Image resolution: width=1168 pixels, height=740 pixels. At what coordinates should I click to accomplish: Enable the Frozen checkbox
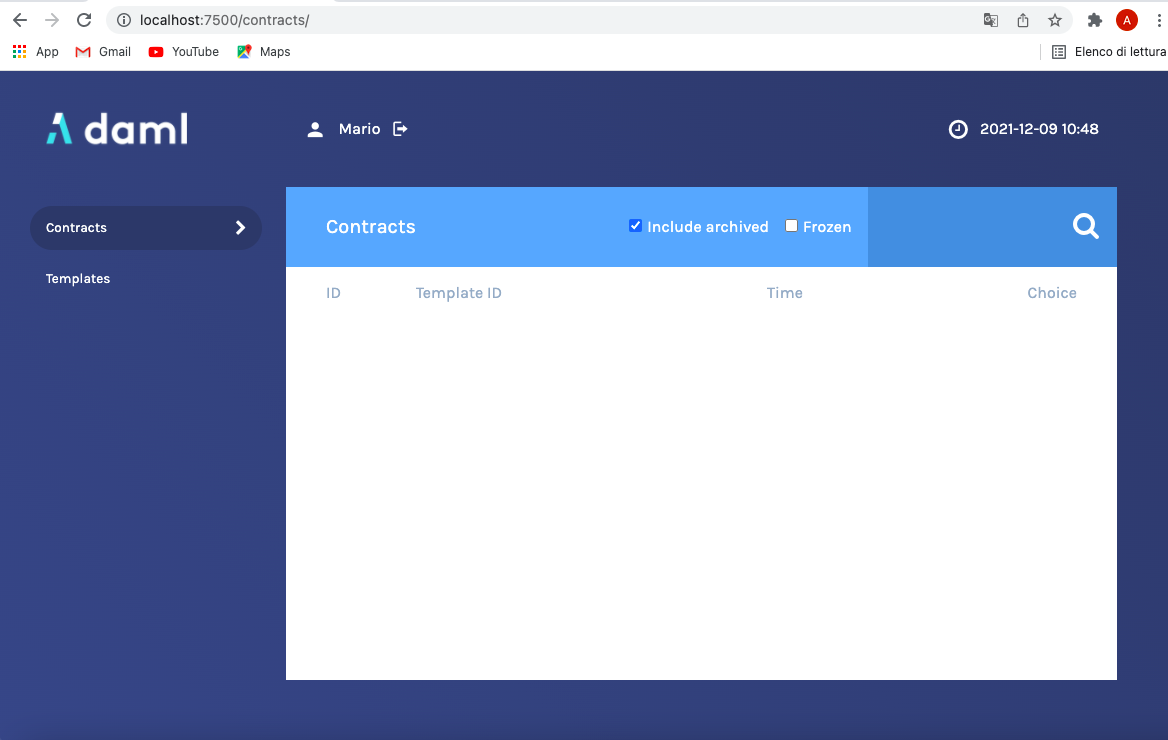(x=791, y=226)
